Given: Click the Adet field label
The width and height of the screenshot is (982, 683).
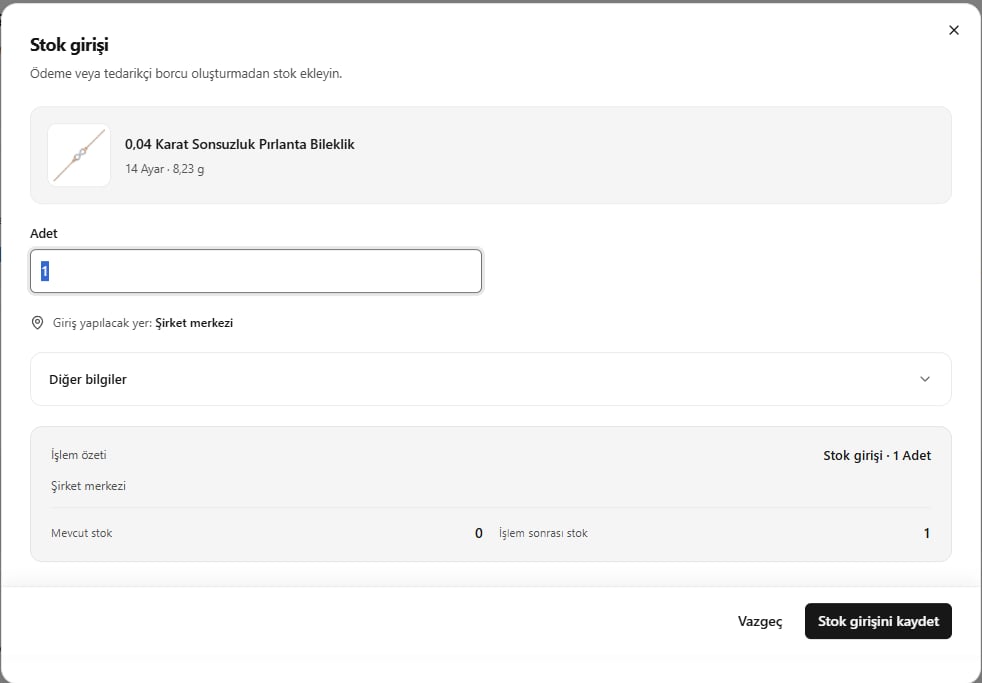Looking at the screenshot, I should (44, 234).
